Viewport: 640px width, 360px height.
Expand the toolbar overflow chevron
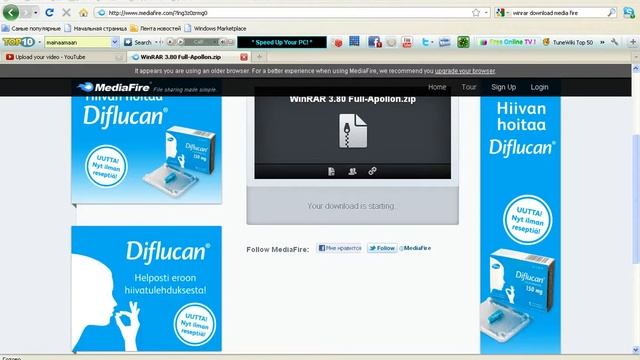tap(602, 42)
